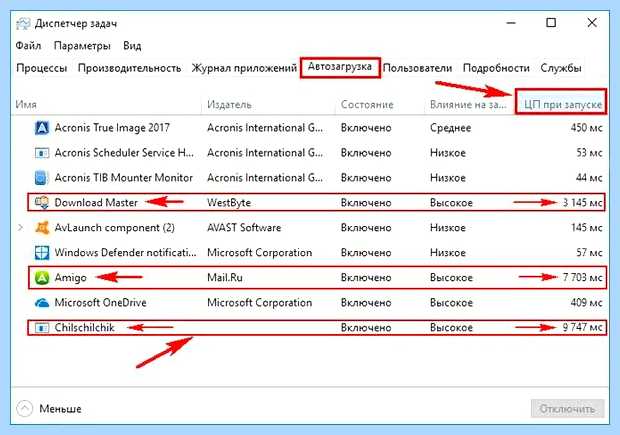Click the Chilschilchik entry icon
This screenshot has width=620, height=435.
coord(42,328)
